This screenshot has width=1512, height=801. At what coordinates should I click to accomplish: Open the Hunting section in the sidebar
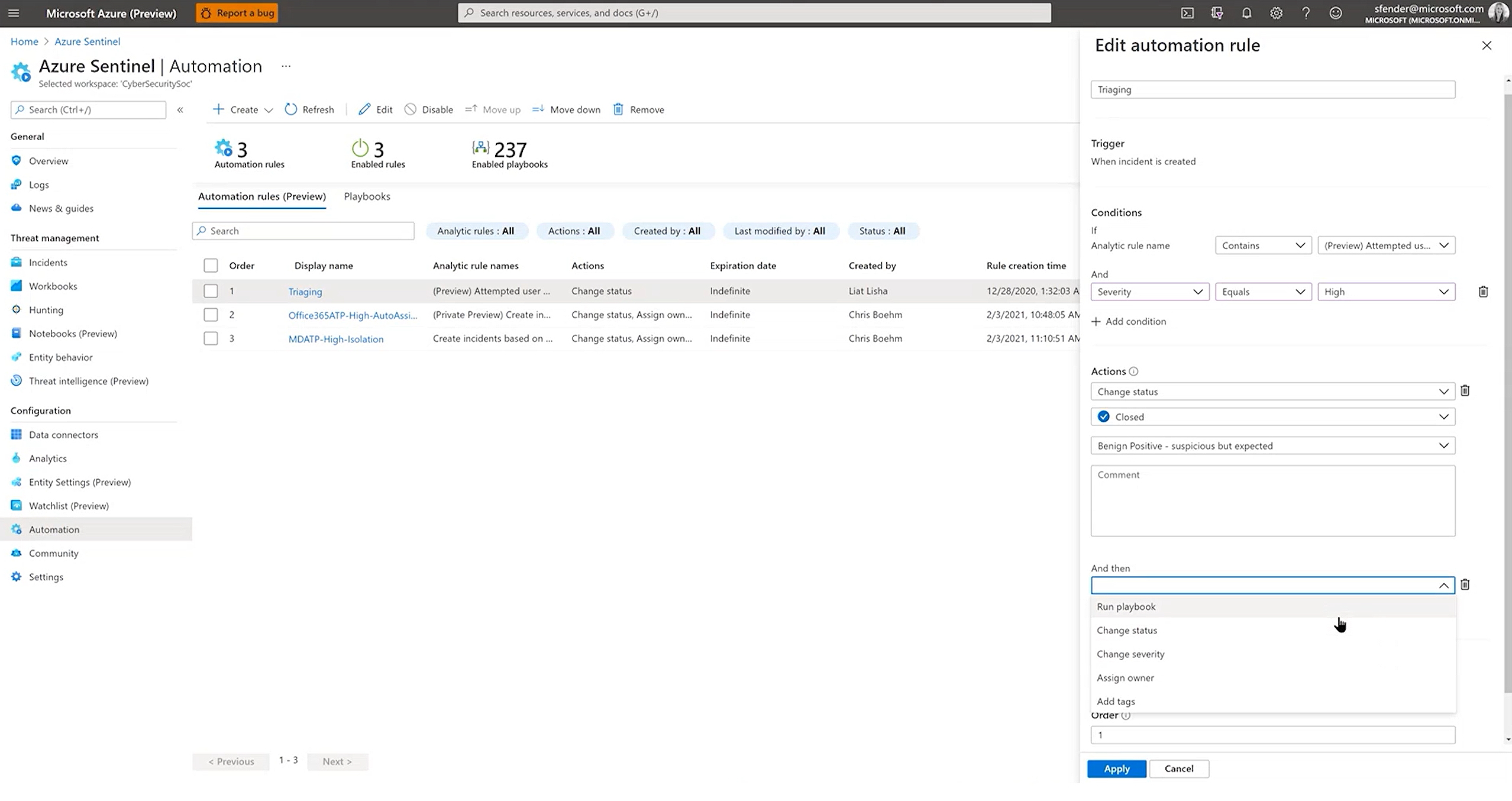click(x=46, y=309)
